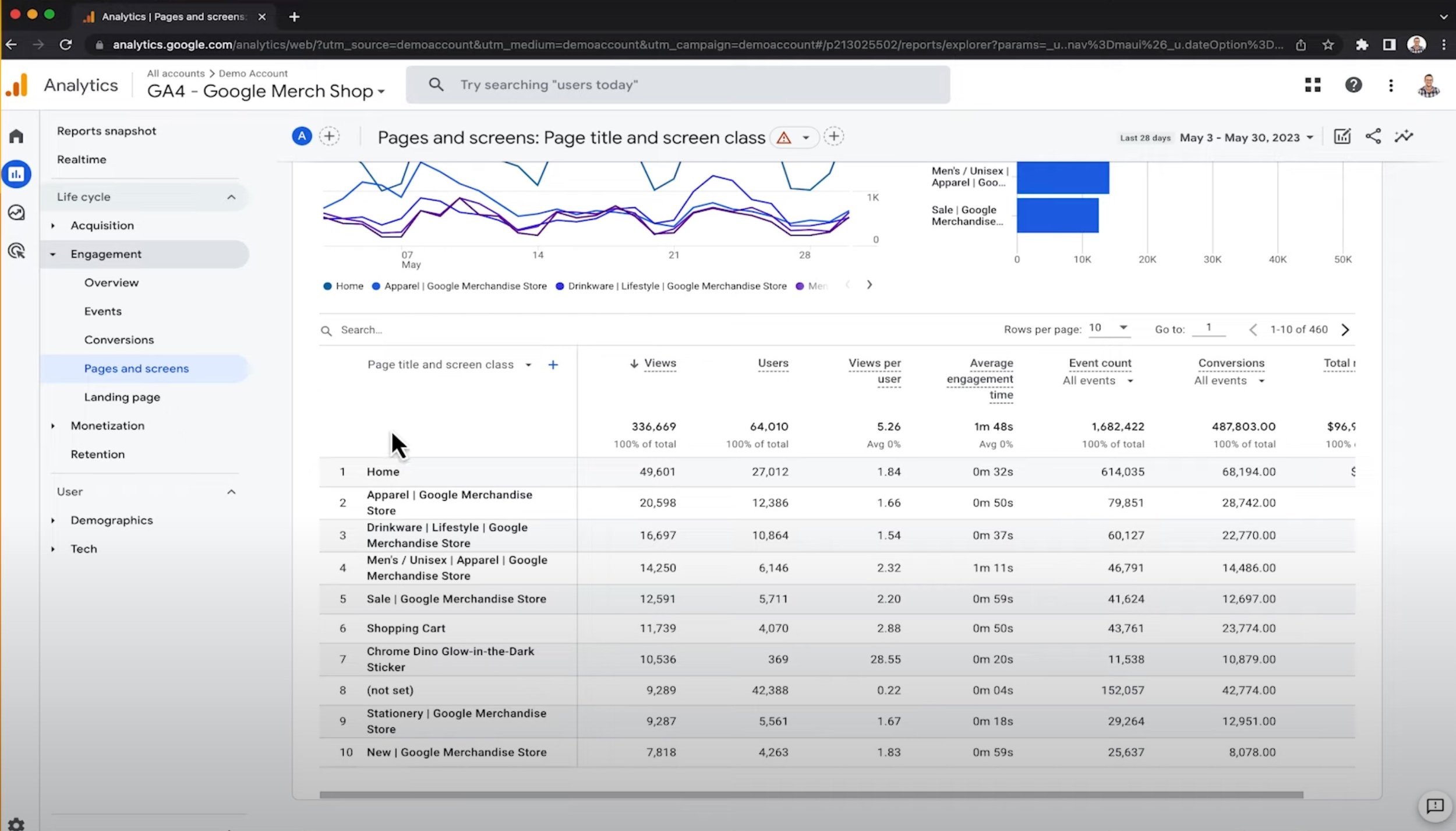Collapse the Engagement group
The image size is (1456, 831).
(x=53, y=254)
